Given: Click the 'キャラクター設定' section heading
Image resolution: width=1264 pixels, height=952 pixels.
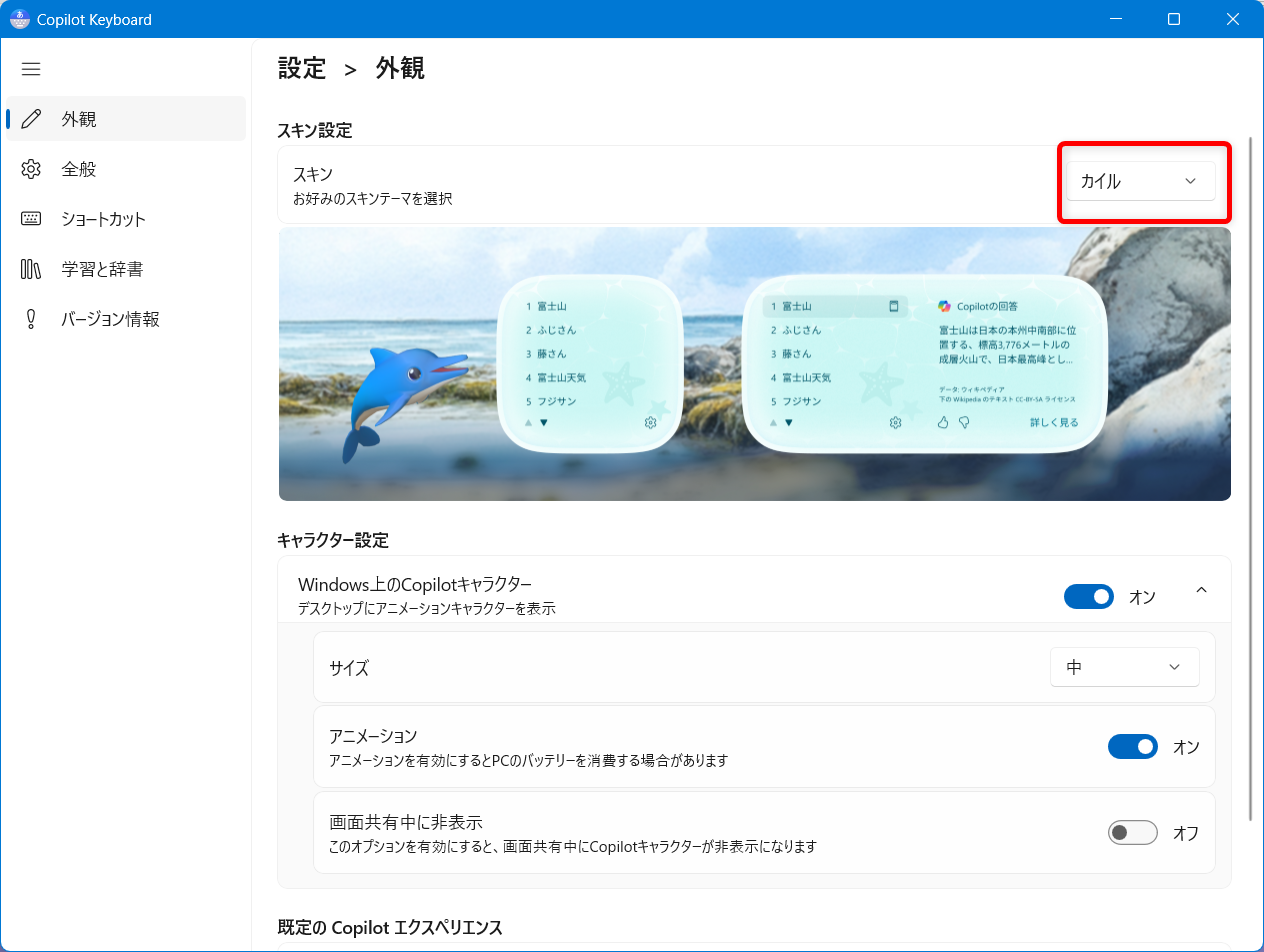Looking at the screenshot, I should [x=333, y=540].
